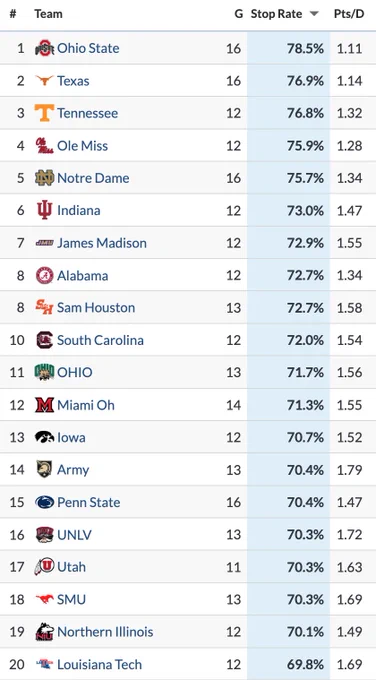Click the Tennessee orange T logo
Viewport: 376px width, 680px height.
(x=44, y=113)
